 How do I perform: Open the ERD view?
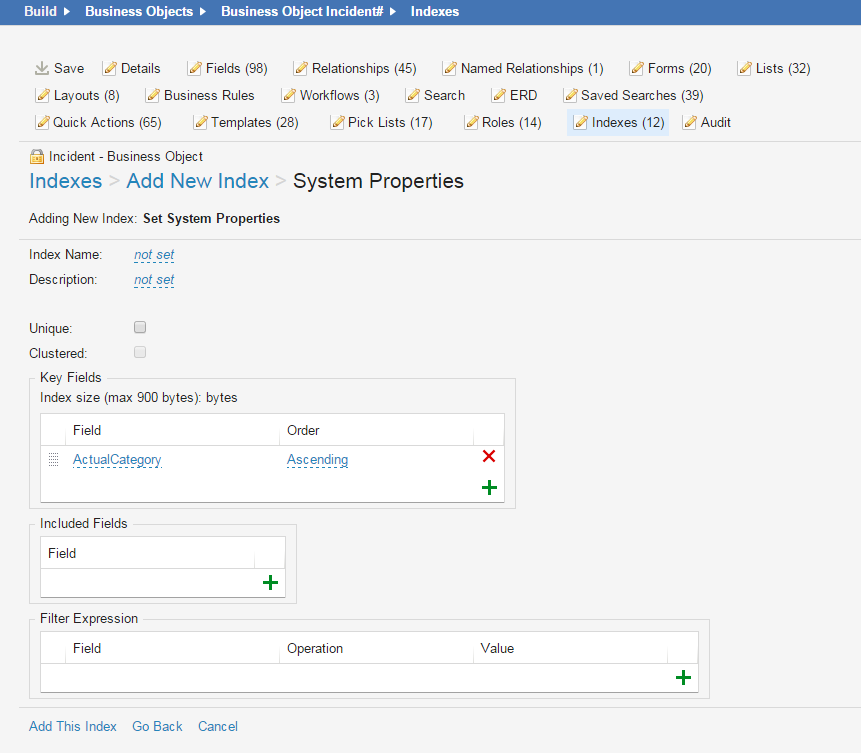point(515,95)
